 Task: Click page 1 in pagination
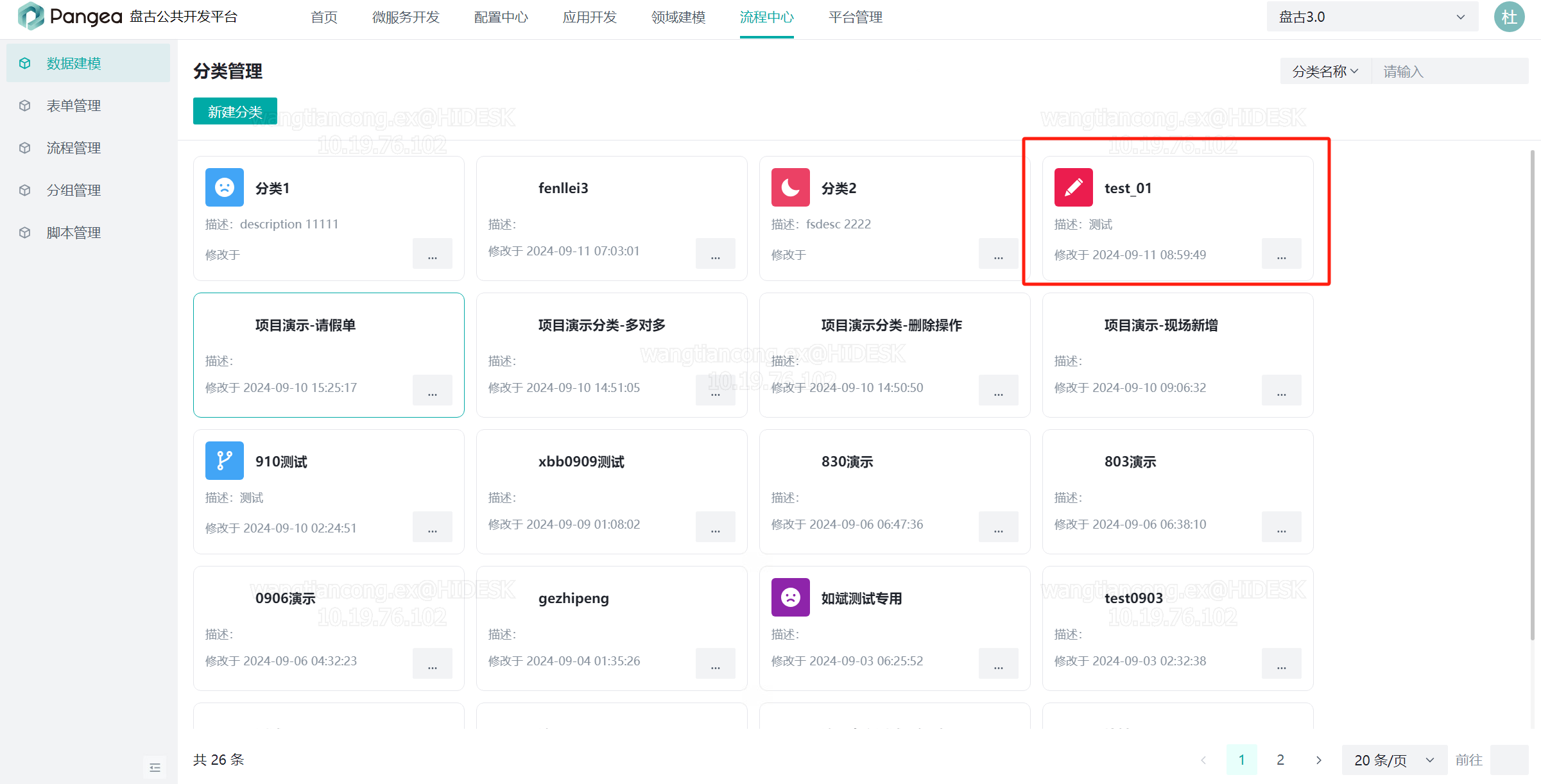pos(1242,760)
